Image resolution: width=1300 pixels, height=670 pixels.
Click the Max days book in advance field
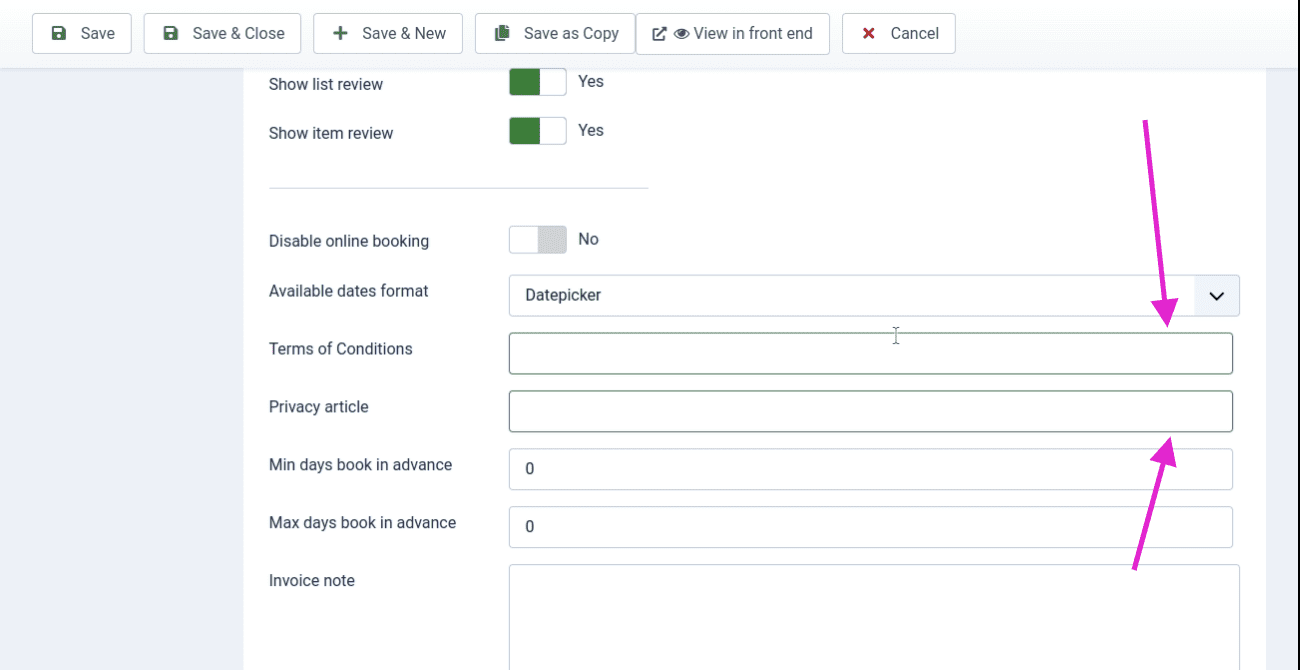pos(870,527)
